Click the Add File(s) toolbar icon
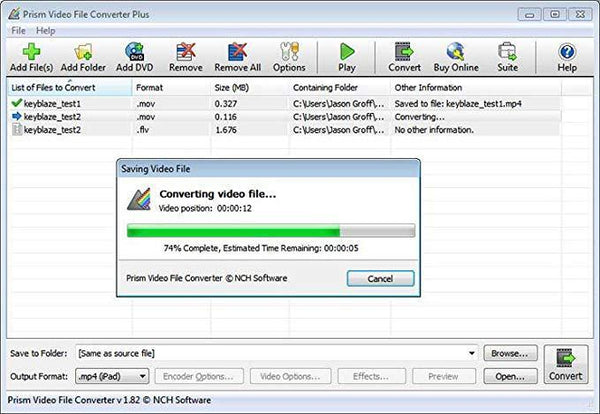Viewport: 600px width, 414px height. tap(31, 57)
